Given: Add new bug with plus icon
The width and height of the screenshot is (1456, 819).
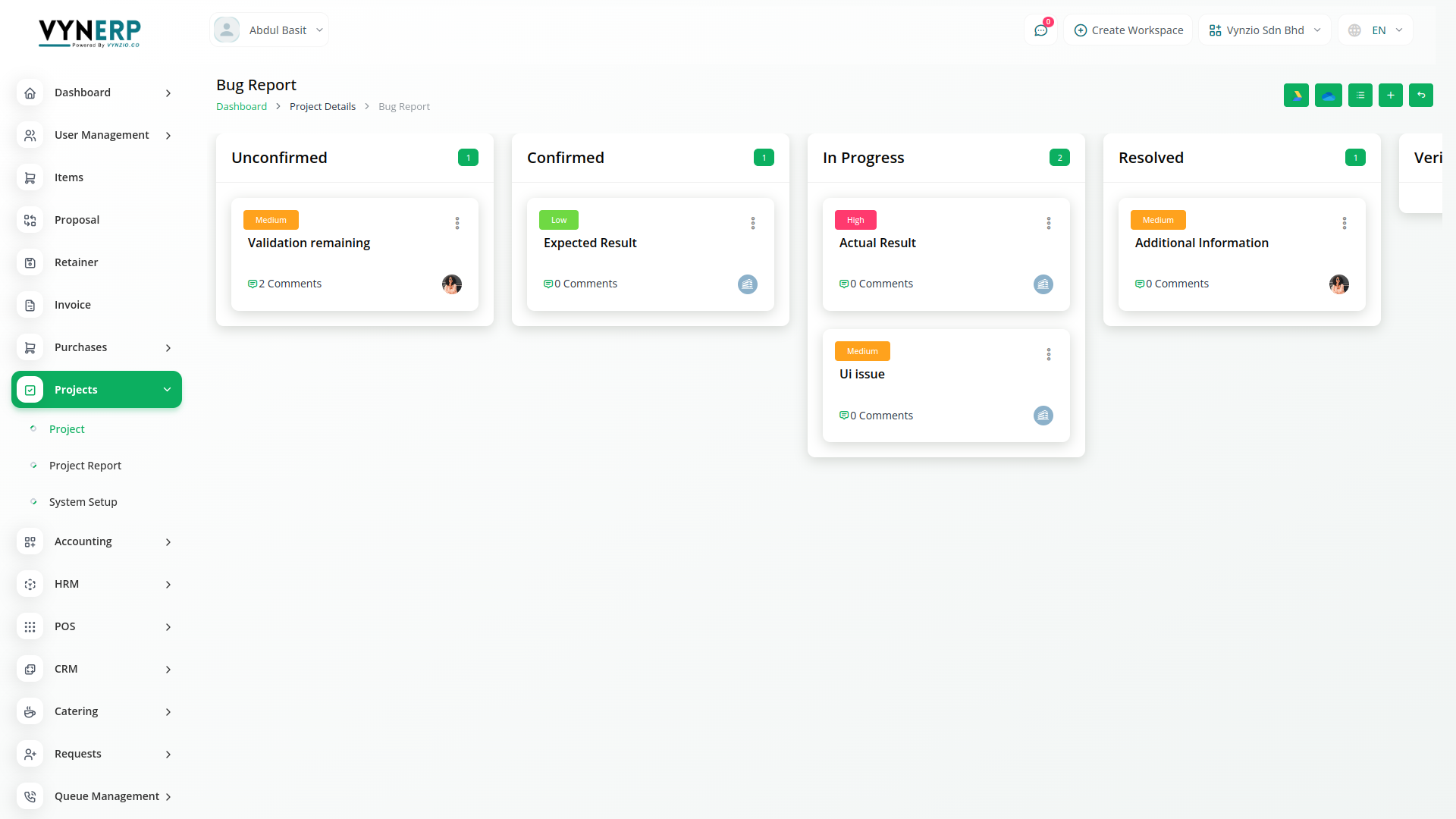Looking at the screenshot, I should tap(1390, 96).
